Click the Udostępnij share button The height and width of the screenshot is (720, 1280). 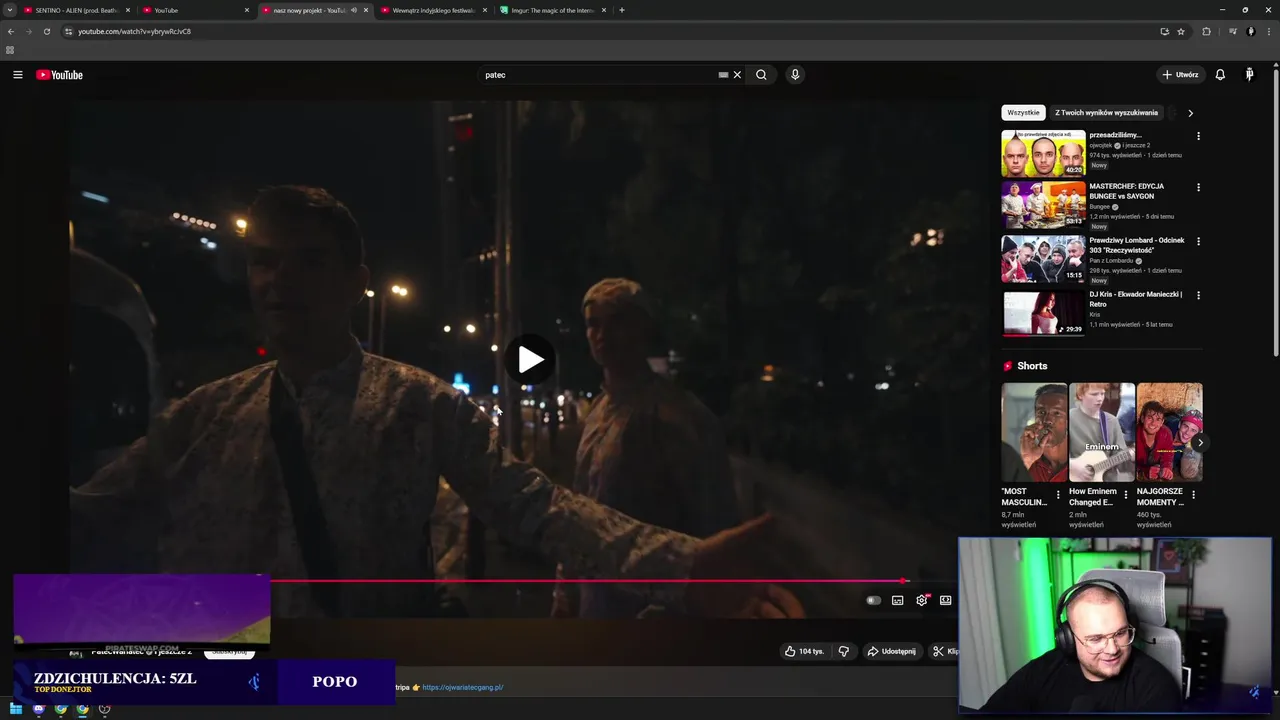click(x=891, y=651)
